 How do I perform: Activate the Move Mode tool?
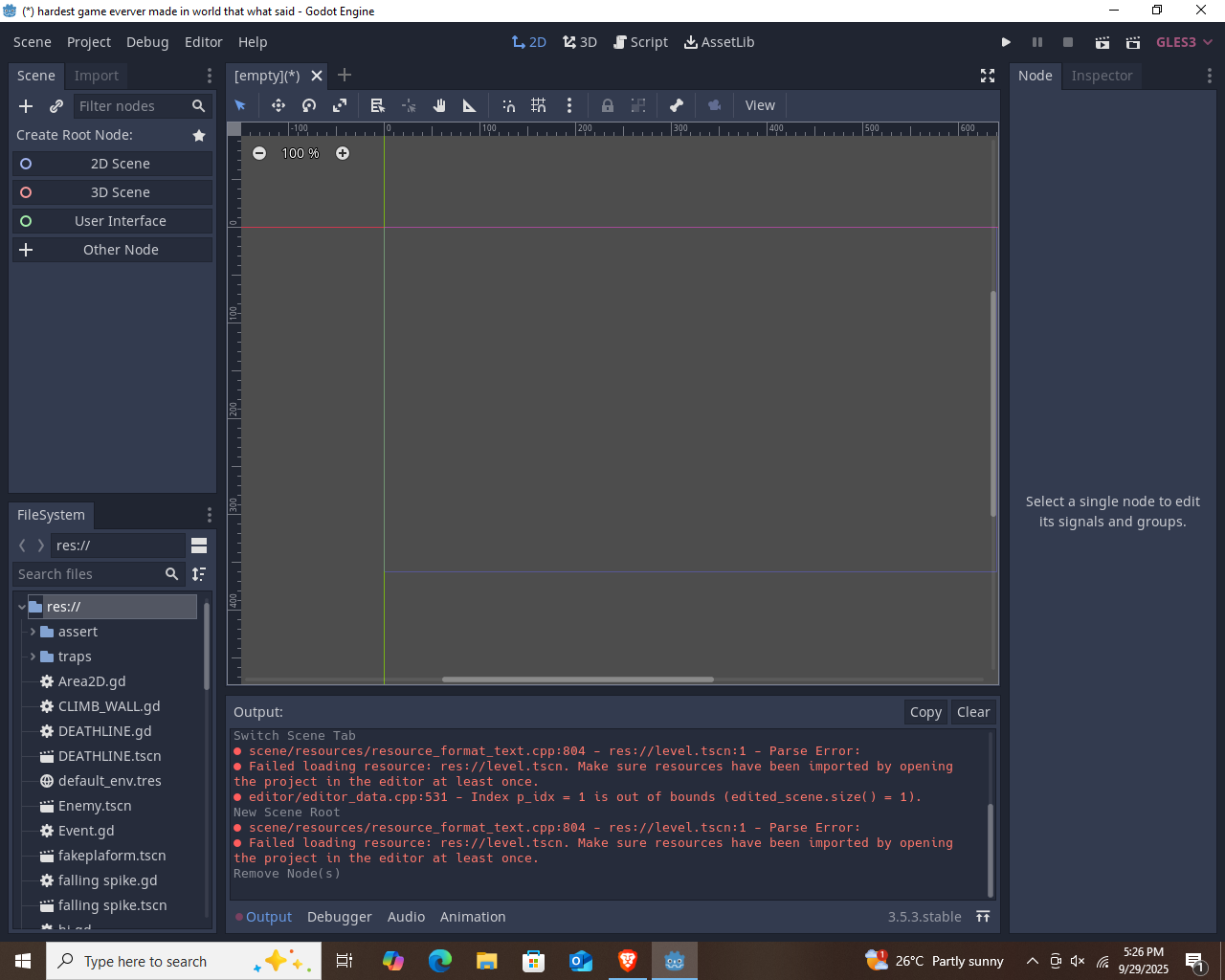click(278, 105)
